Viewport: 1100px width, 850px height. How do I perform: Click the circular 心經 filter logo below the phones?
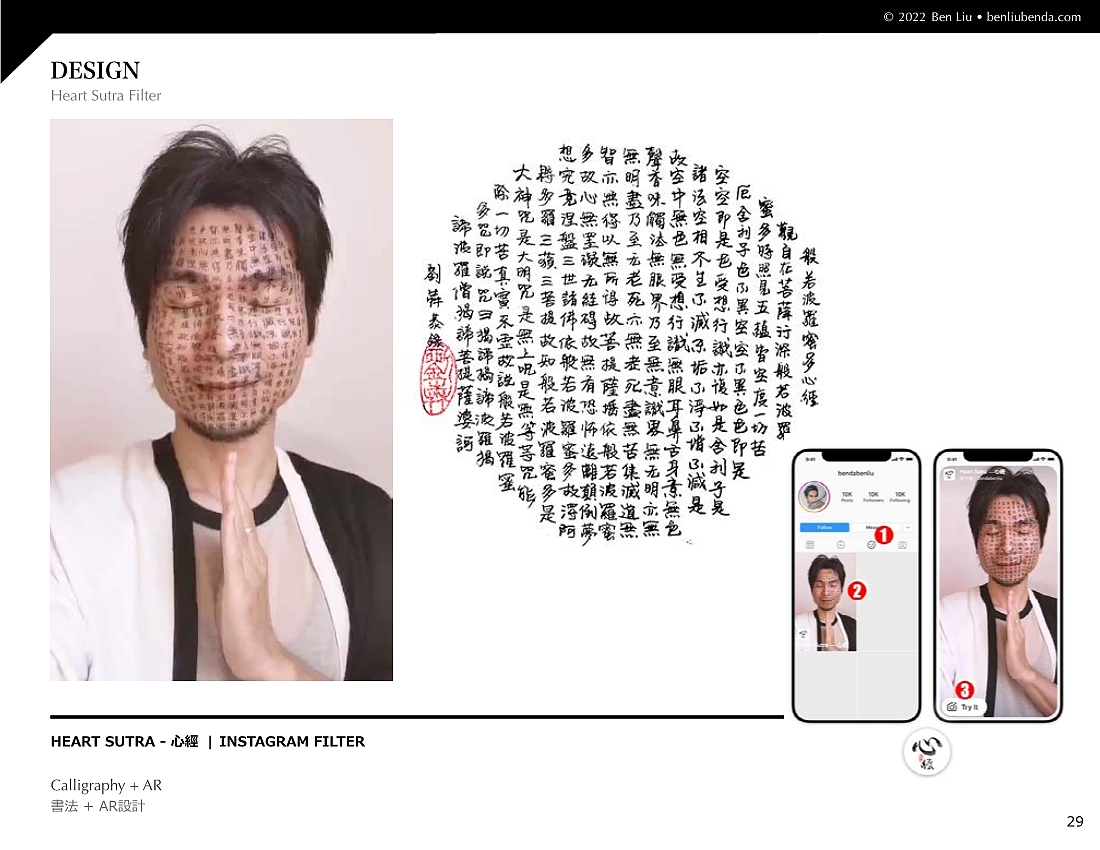(927, 751)
